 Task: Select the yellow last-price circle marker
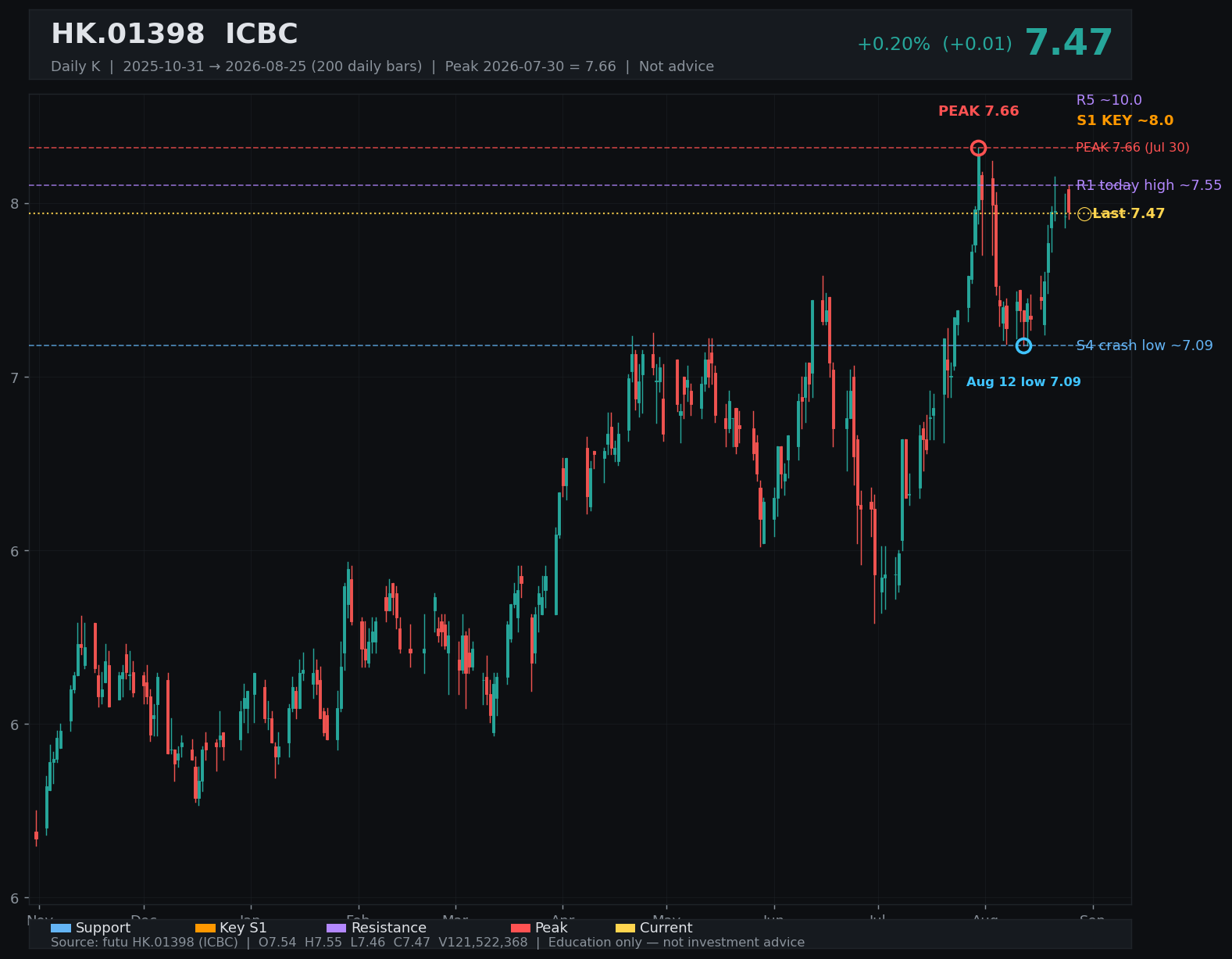1084,214
